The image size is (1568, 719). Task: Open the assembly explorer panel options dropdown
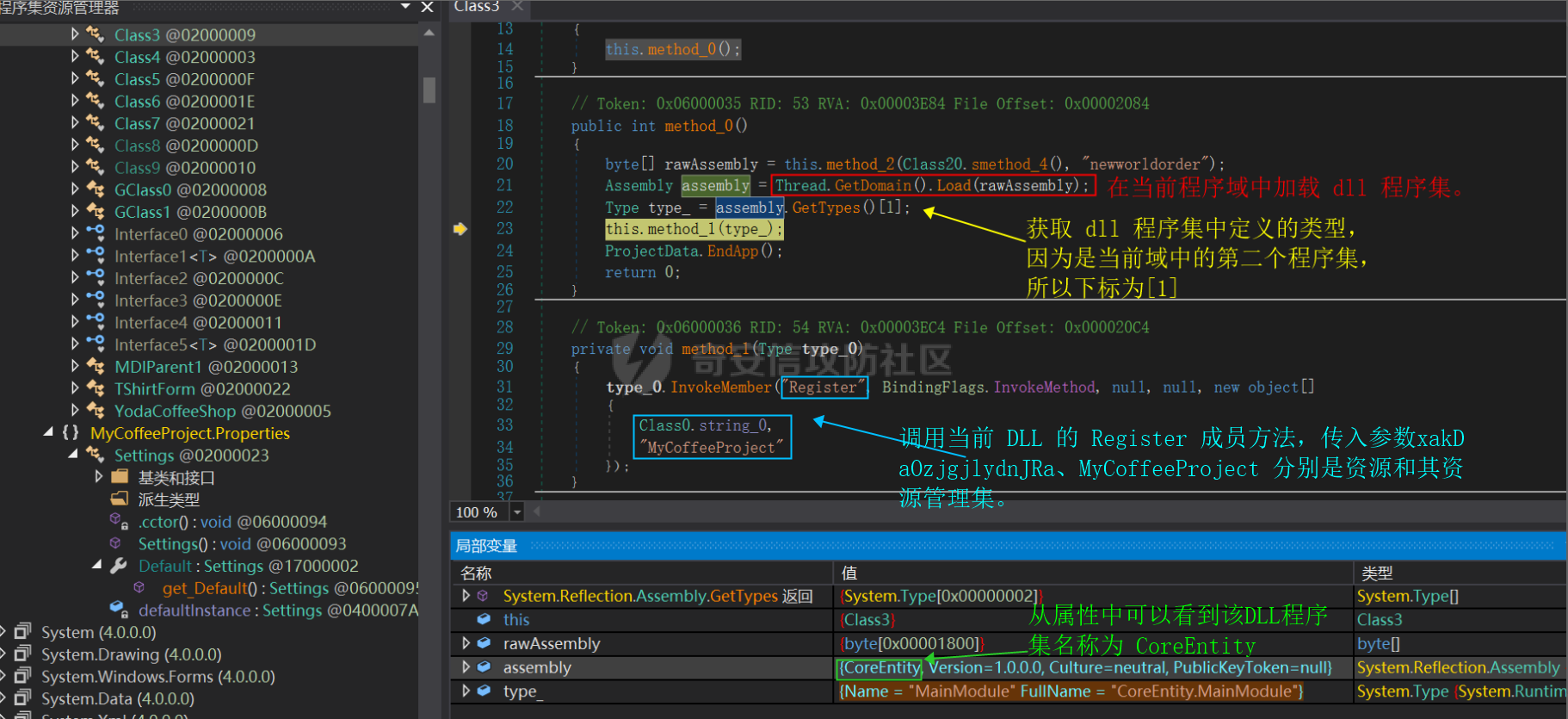point(405,7)
